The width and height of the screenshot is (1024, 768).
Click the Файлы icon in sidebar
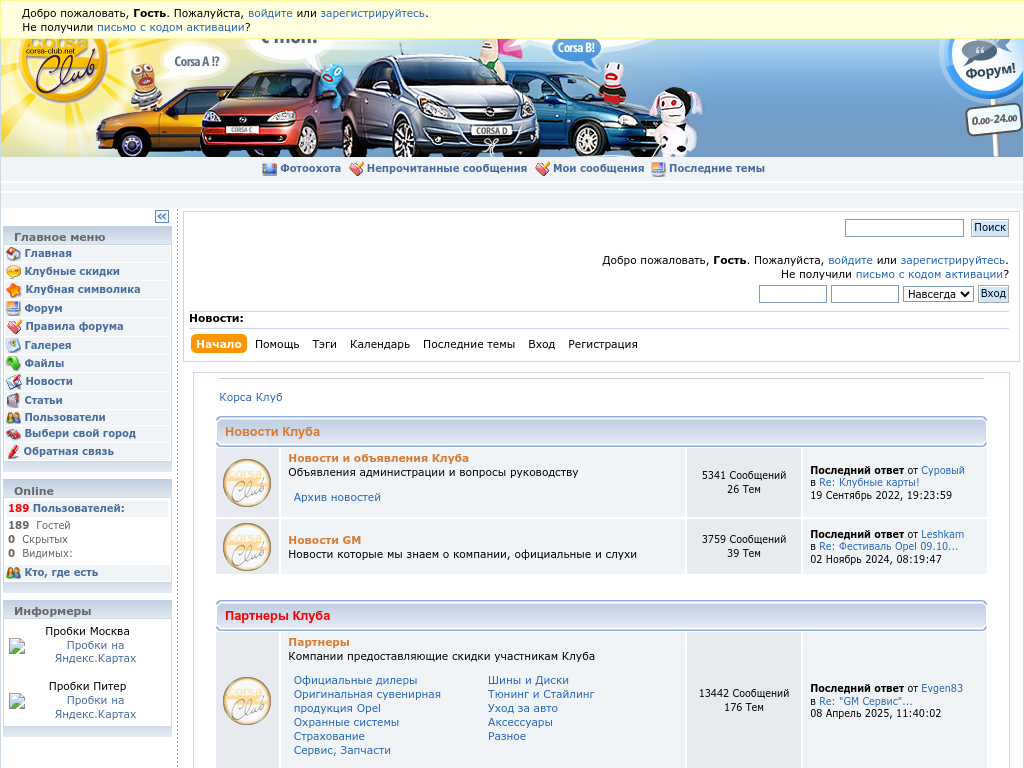pos(13,364)
